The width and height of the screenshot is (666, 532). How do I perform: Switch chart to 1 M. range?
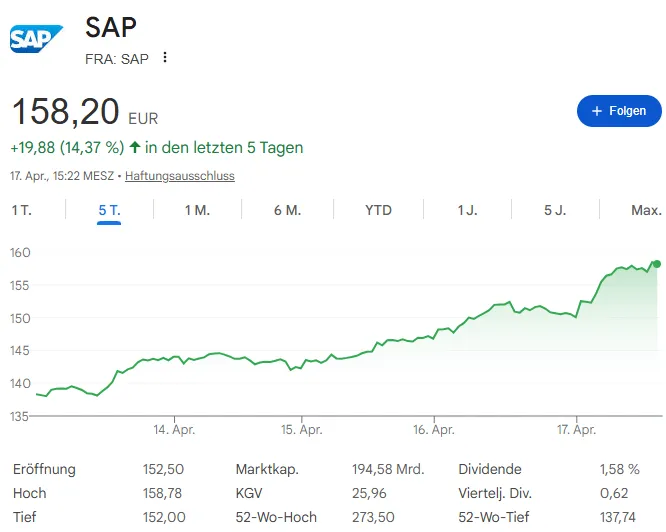(197, 210)
